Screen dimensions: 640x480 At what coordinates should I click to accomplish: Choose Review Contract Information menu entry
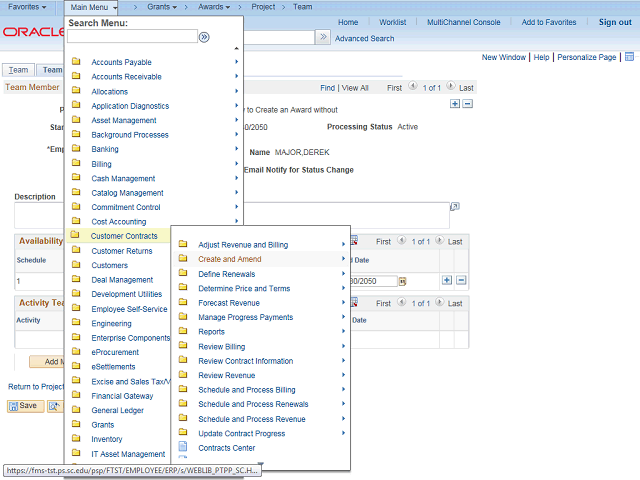(x=245, y=361)
